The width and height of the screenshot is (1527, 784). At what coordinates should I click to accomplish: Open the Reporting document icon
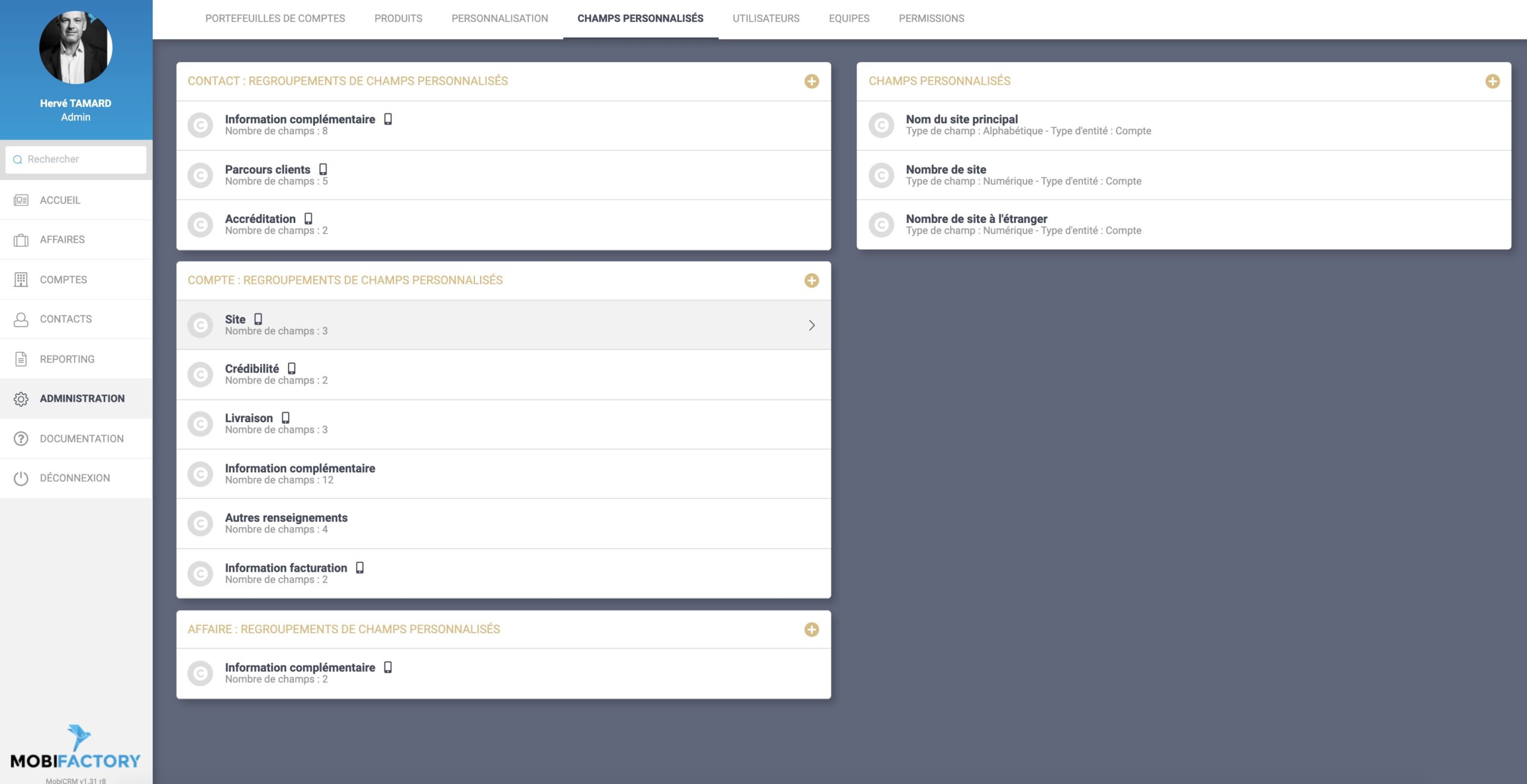[x=21, y=359]
